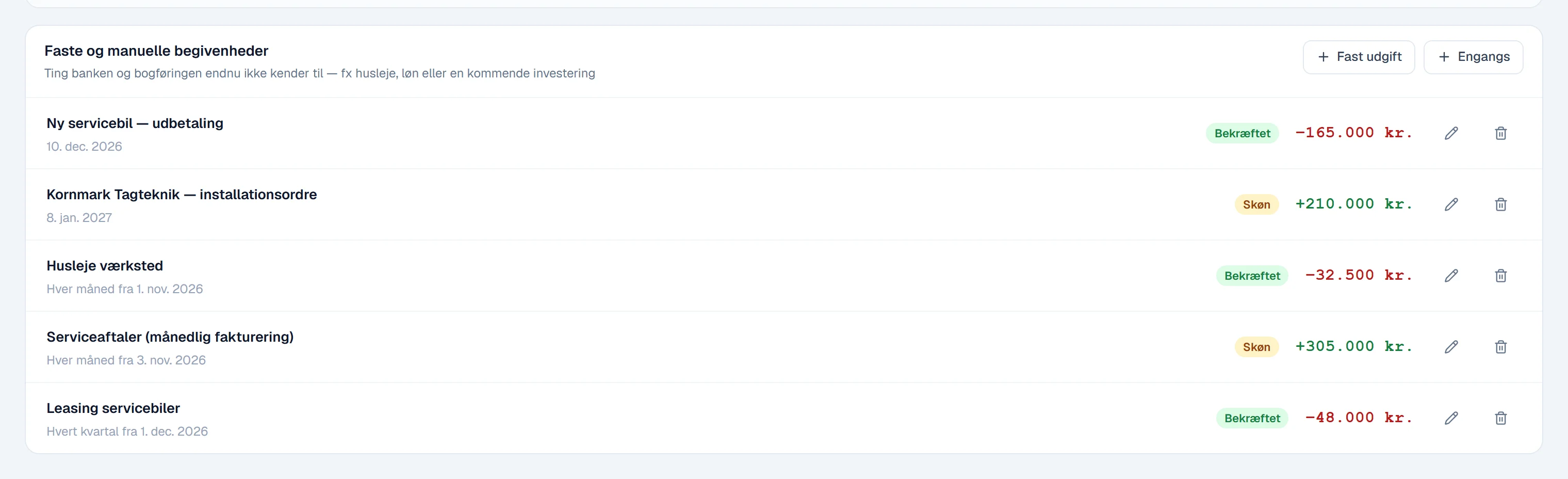Delete the Ny servicebil udbetaling entry
The width and height of the screenshot is (1568, 479).
(x=1500, y=133)
